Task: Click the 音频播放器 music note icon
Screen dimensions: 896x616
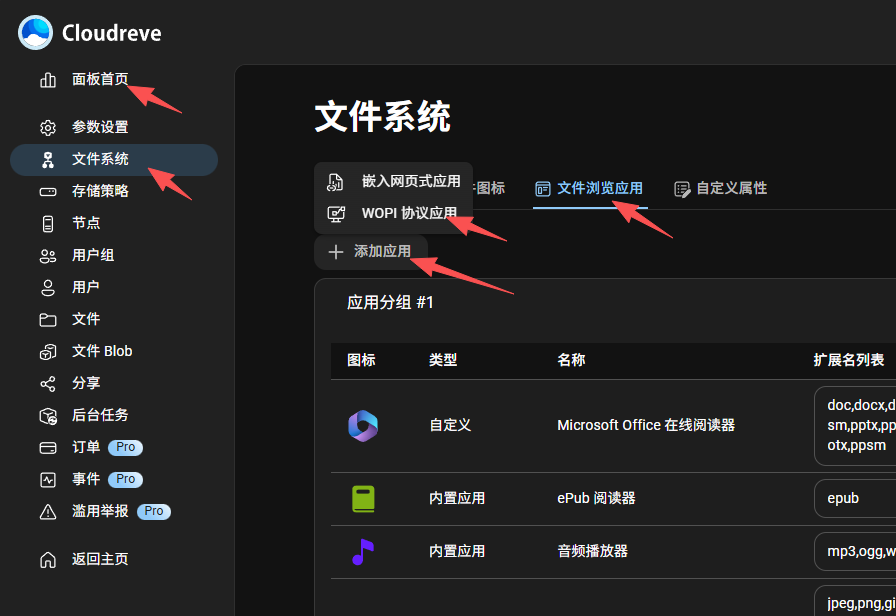Action: click(x=362, y=550)
